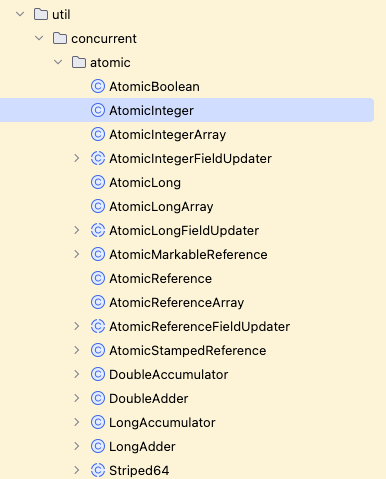Collapse the concurrent folder chevron

point(39,38)
